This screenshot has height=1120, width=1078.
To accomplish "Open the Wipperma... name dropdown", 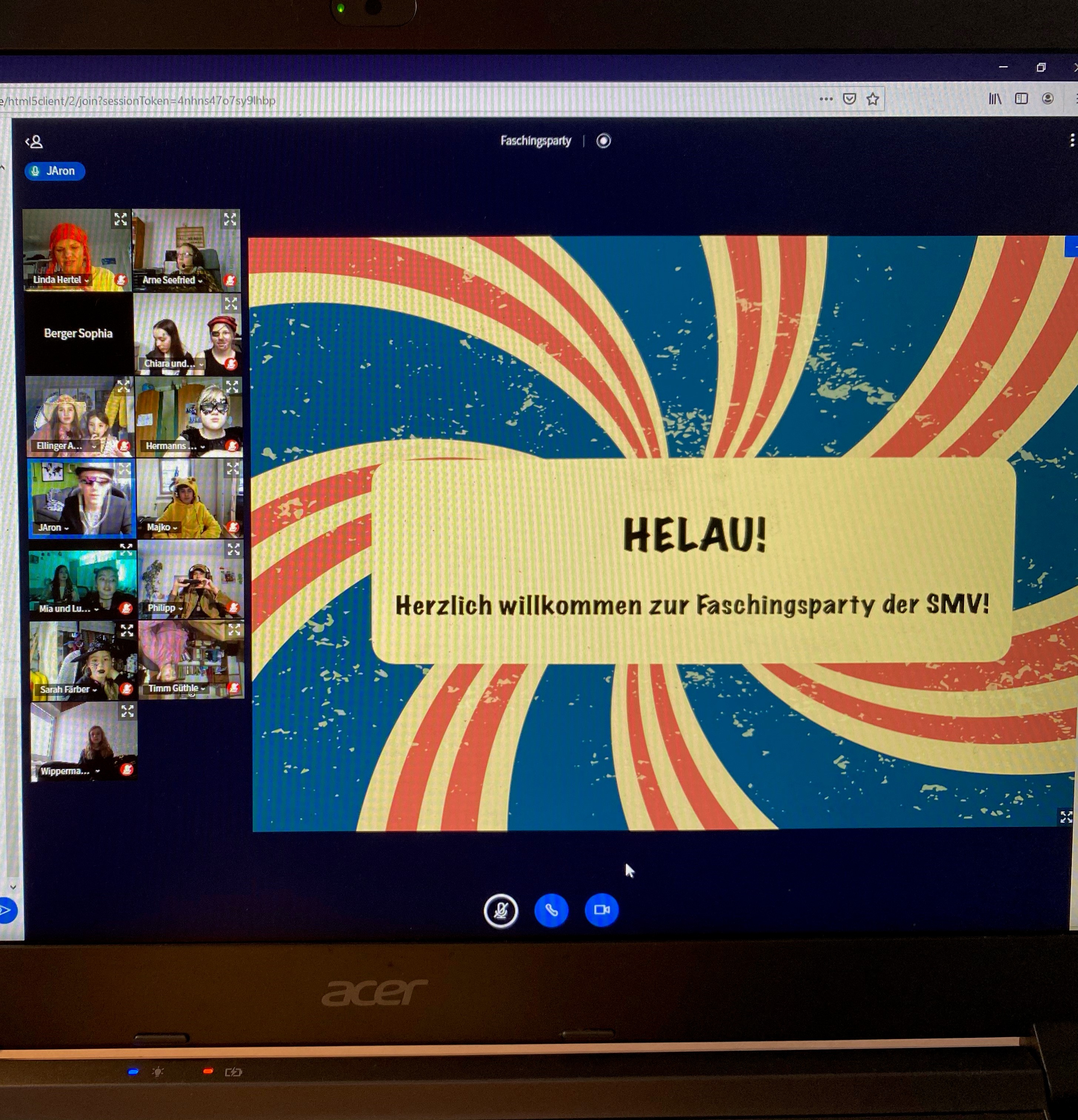I will pyautogui.click(x=70, y=771).
